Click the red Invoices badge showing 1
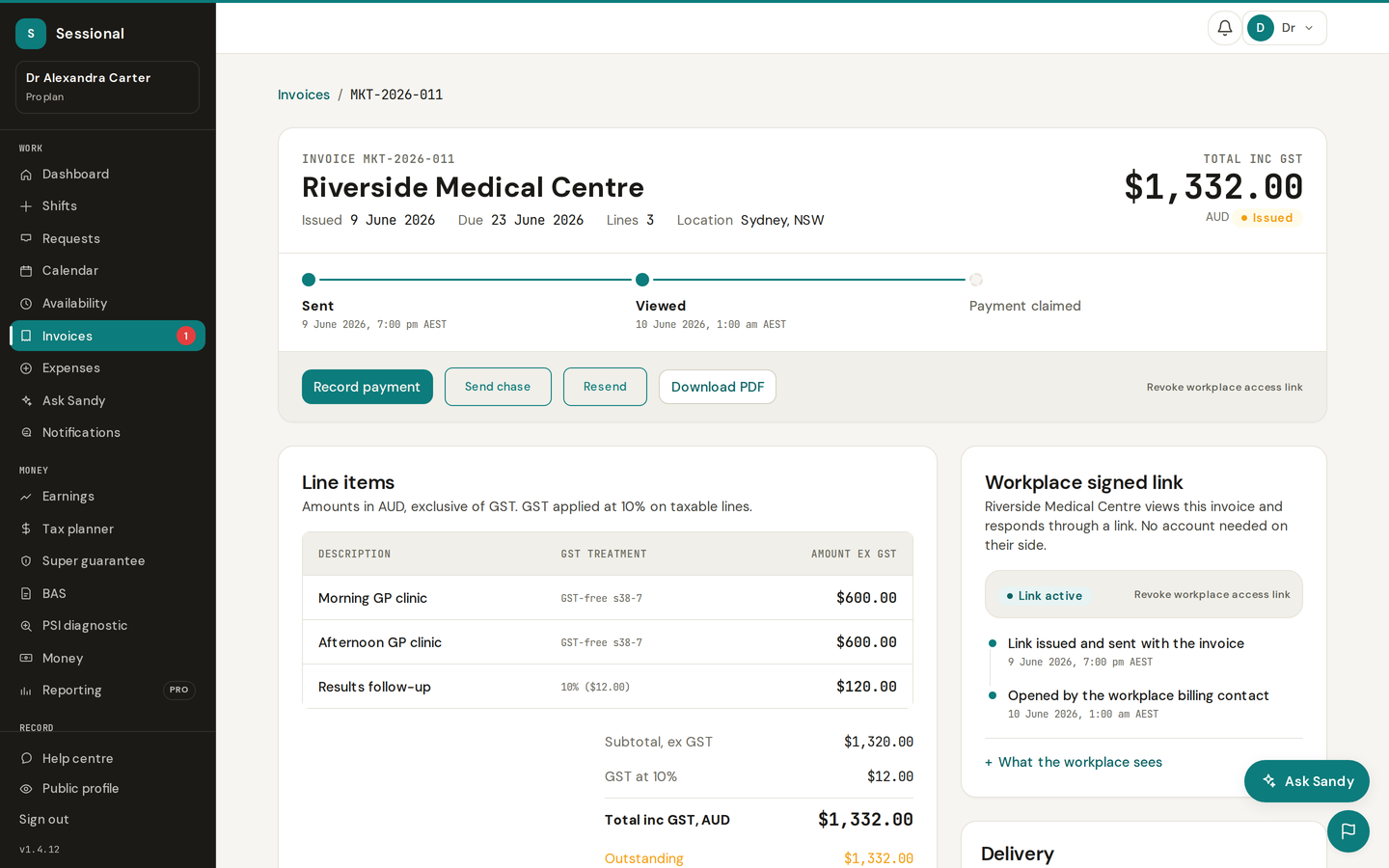This screenshot has width=1389, height=868. [x=186, y=336]
